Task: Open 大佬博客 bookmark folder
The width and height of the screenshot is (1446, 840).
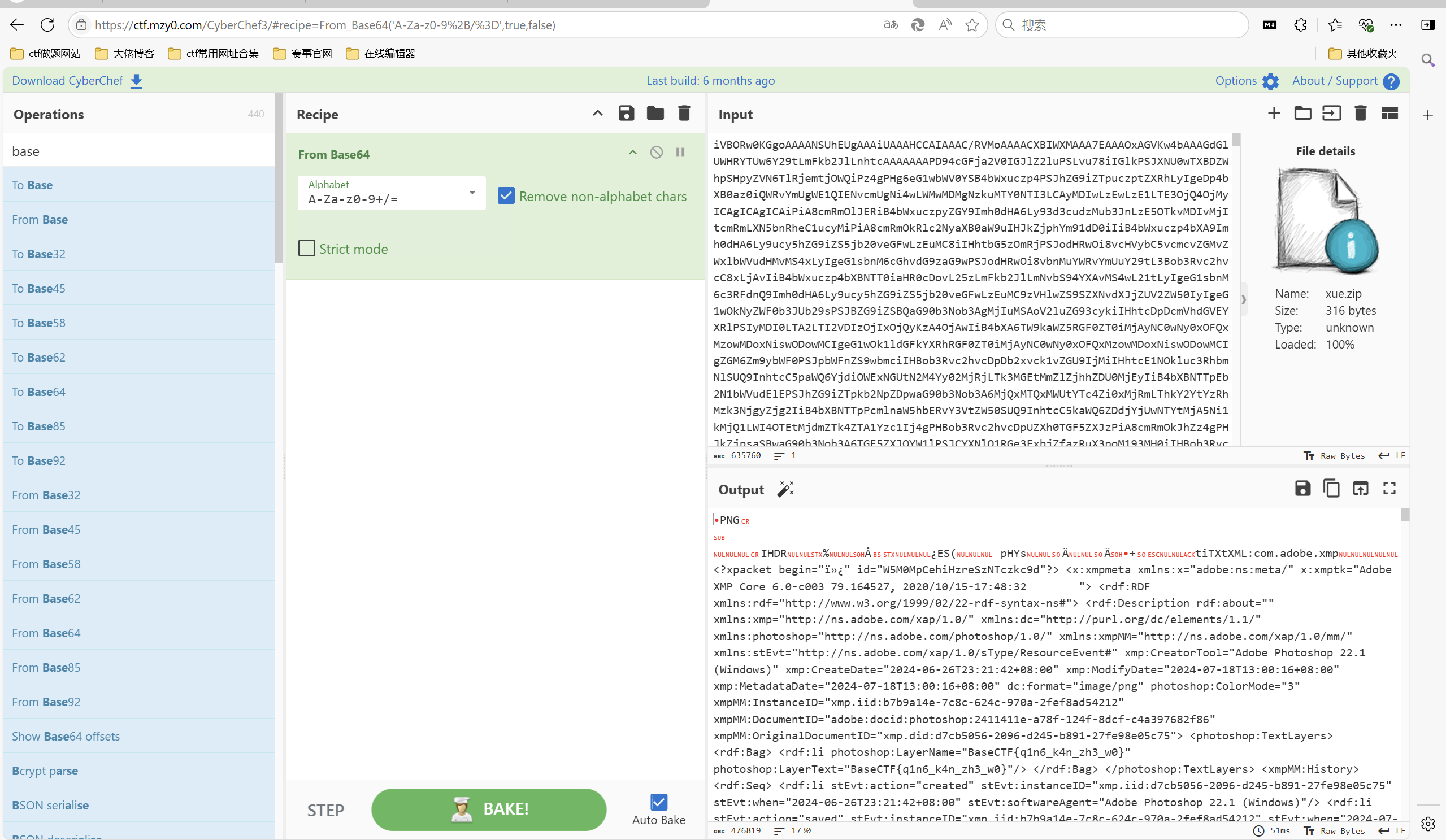Action: click(124, 53)
